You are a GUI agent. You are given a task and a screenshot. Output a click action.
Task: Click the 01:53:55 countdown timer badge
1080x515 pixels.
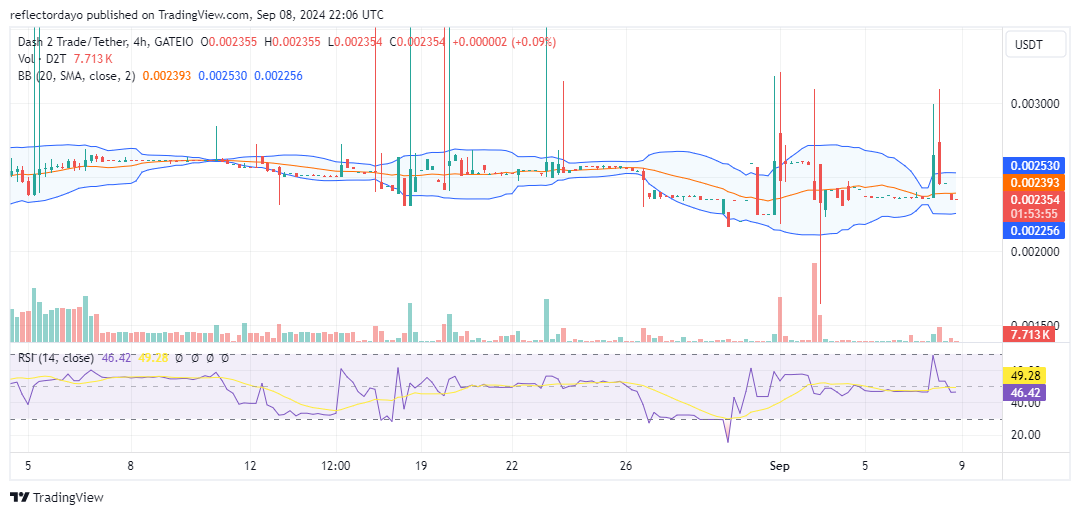click(1035, 213)
